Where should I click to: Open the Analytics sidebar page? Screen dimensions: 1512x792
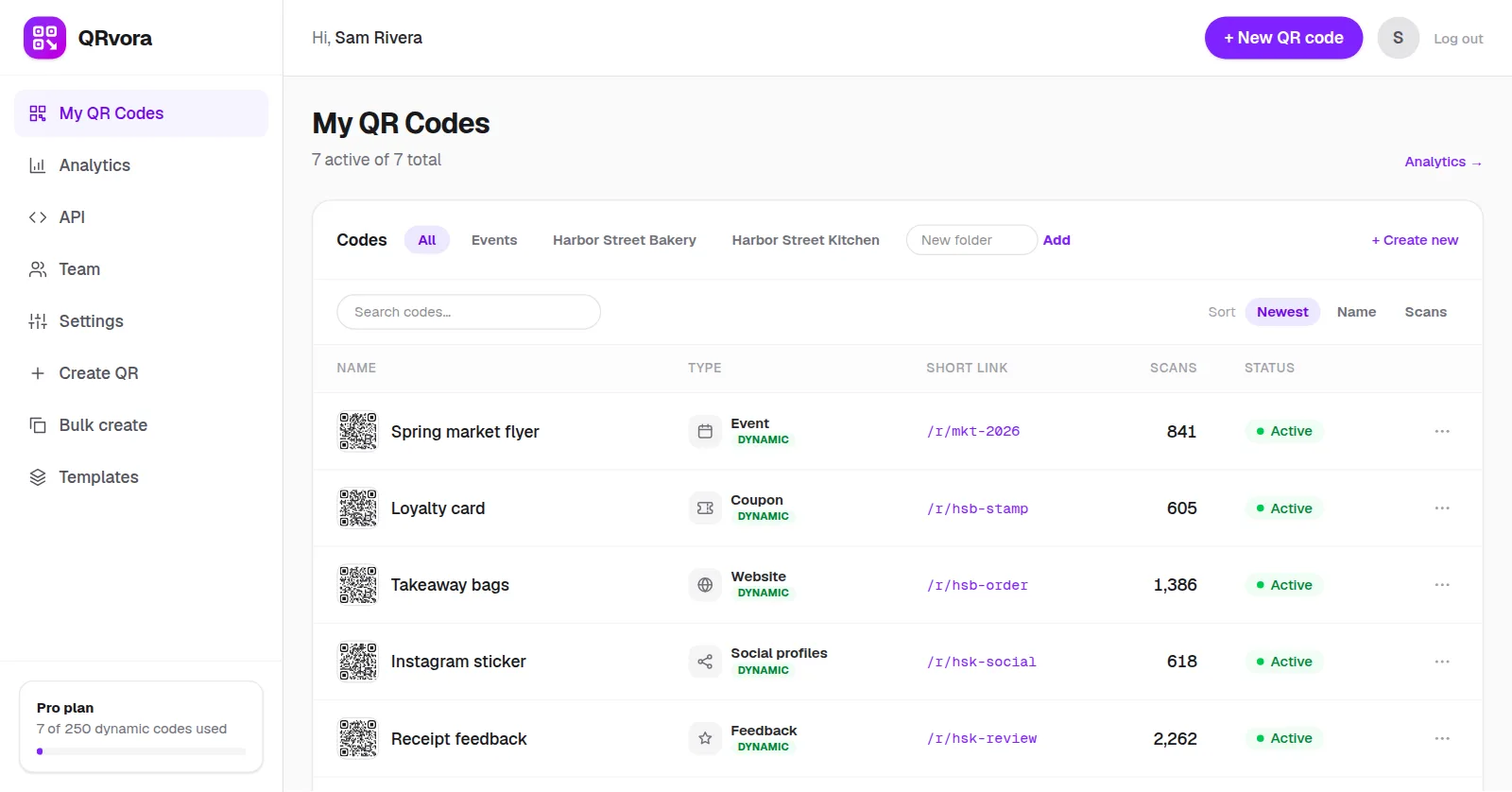click(142, 165)
